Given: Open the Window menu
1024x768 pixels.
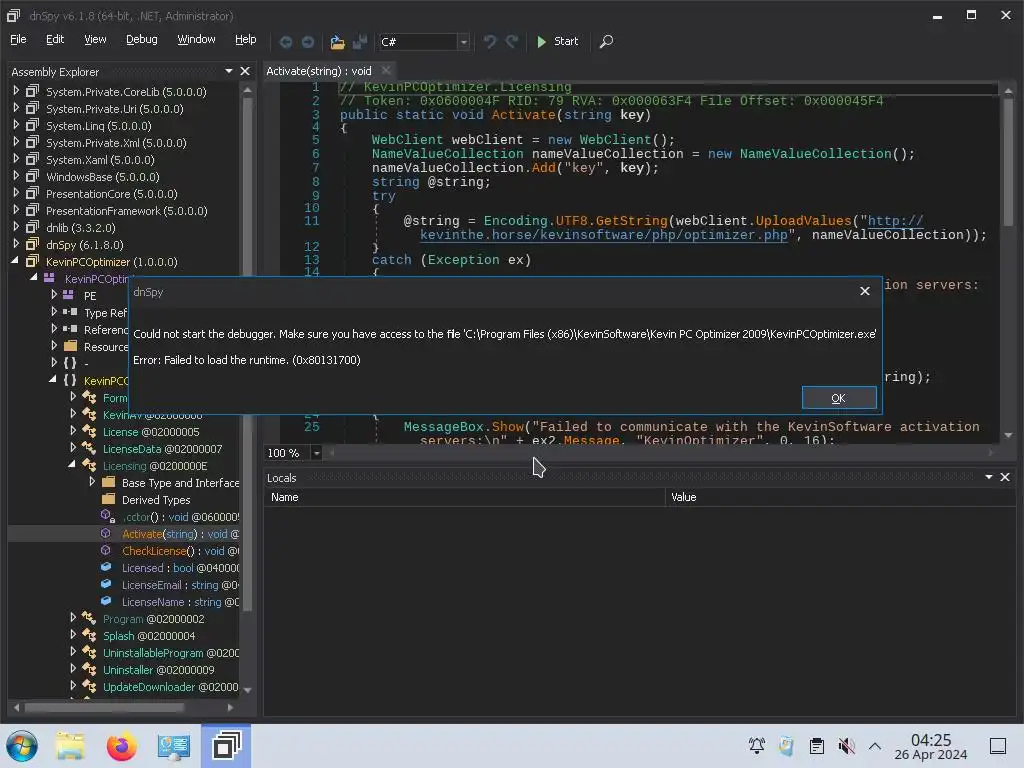Looking at the screenshot, I should click(x=196, y=39).
